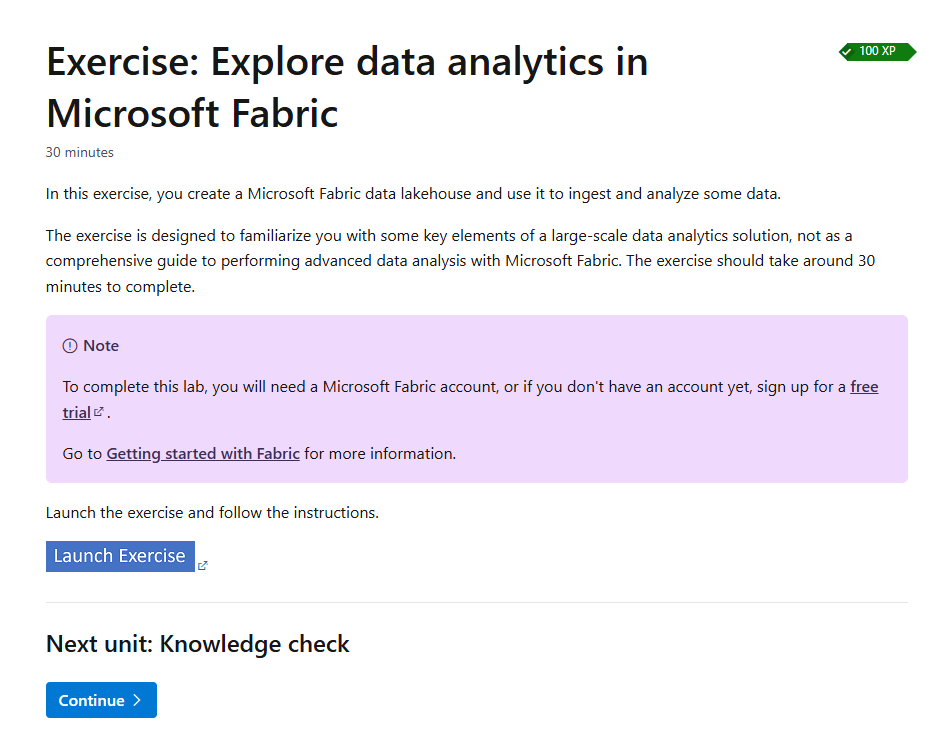Screen dimensions: 937x732
Task: Select the green 100 XP completion badge
Action: tap(877, 51)
